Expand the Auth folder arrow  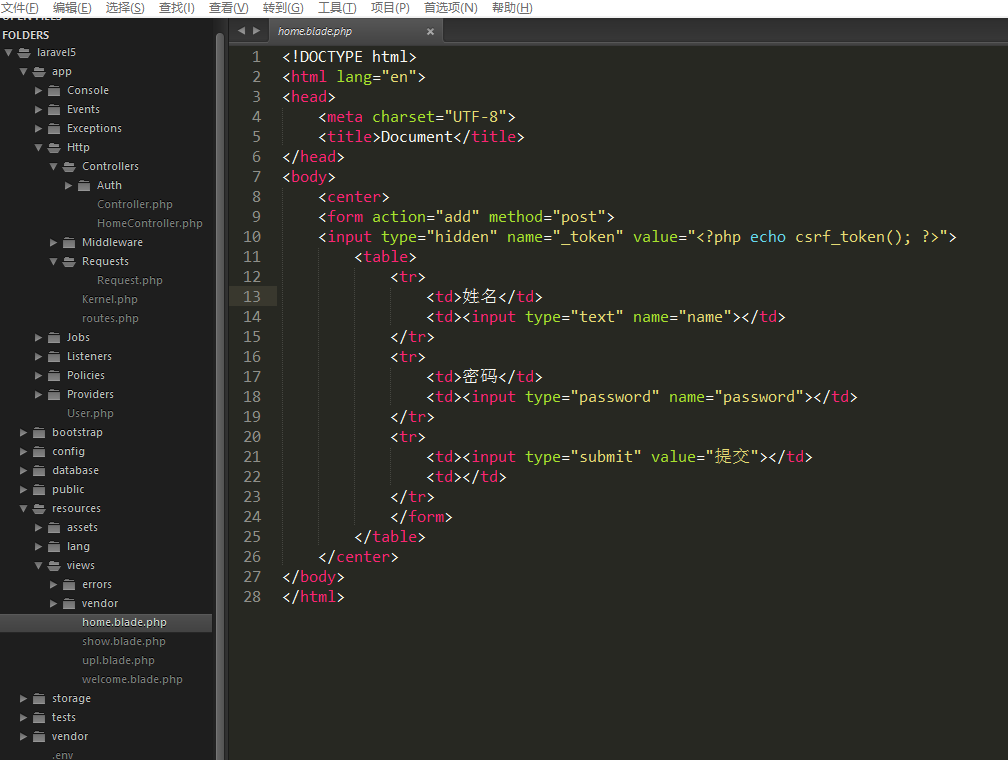coord(68,185)
